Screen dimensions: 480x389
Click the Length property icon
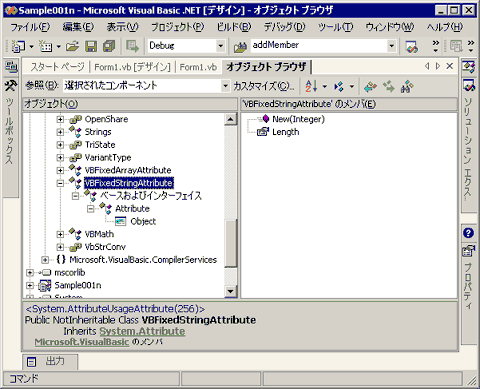[x=263, y=132]
